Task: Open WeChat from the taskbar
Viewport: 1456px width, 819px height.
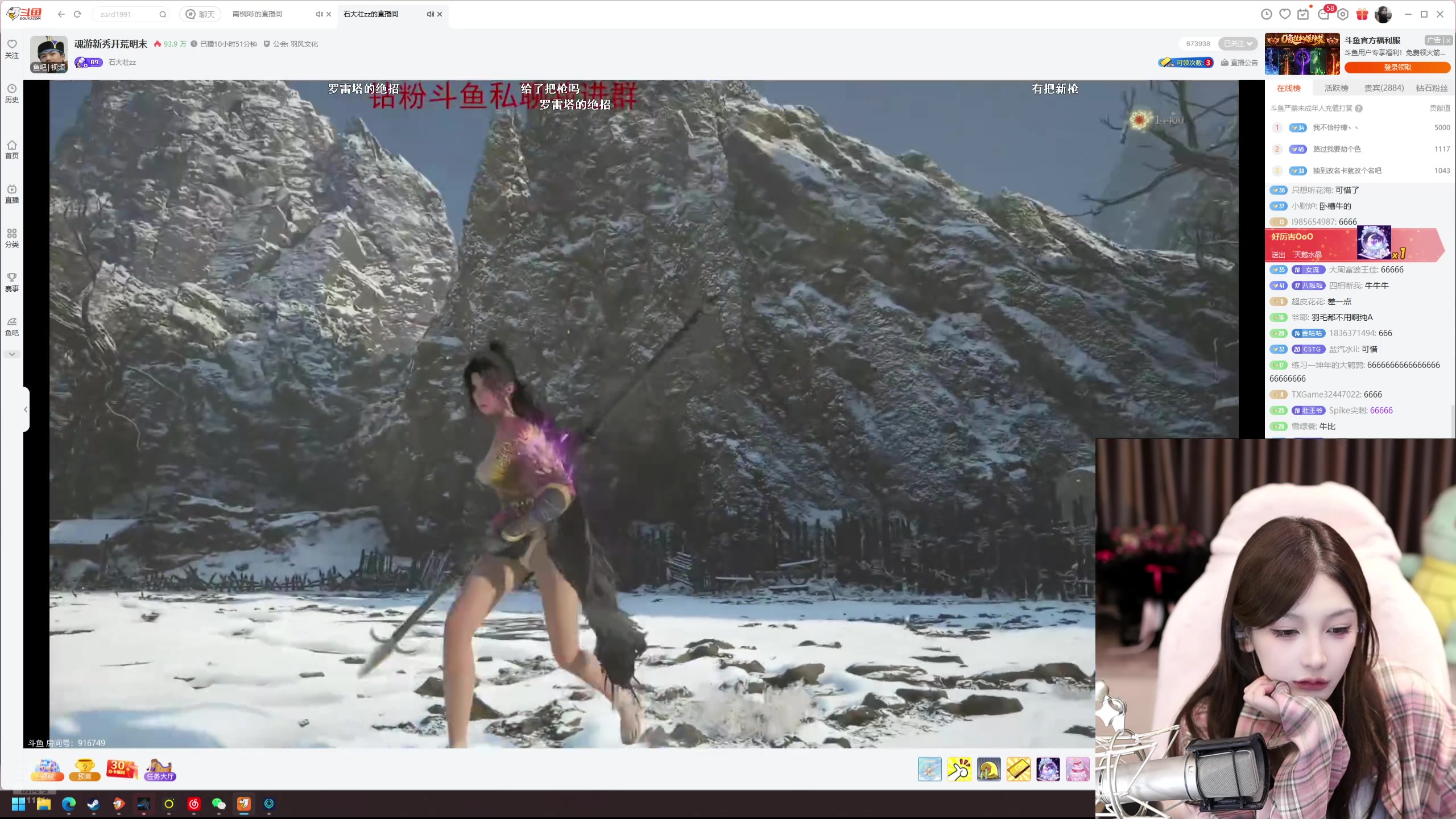Action: 218,804
